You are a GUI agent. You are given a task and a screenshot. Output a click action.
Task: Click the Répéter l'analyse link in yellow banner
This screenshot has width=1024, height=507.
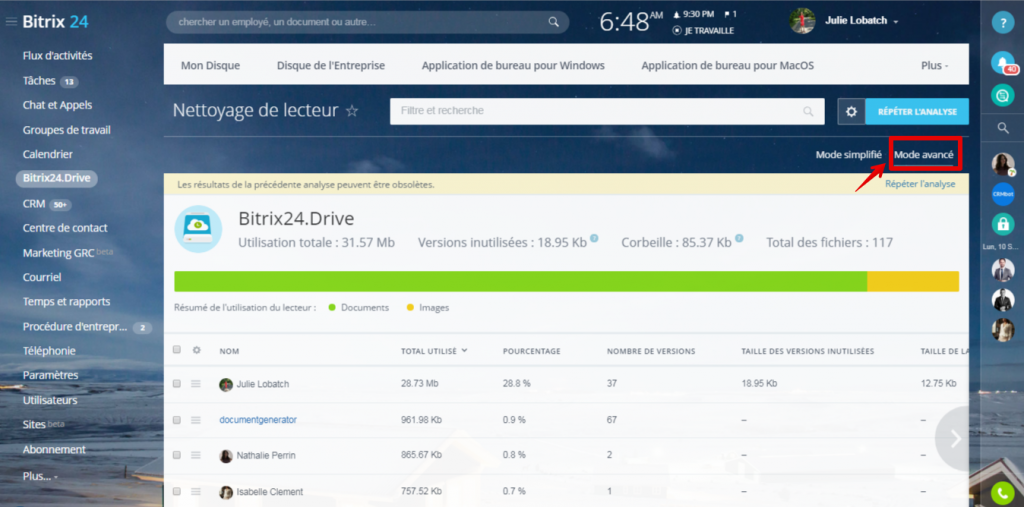coord(920,184)
